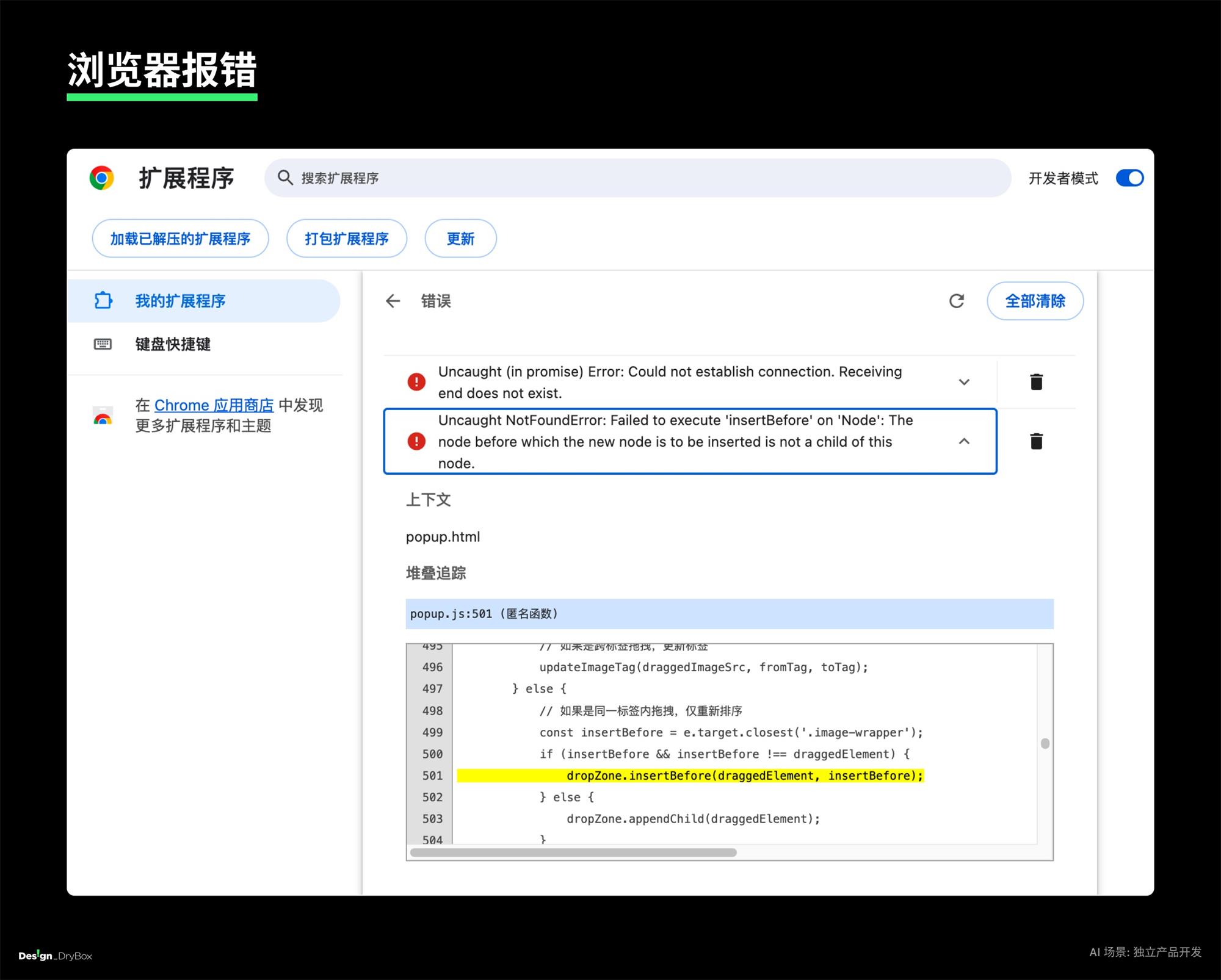Delete the connection error with trash icon
Screen dimensions: 1221x980
coord(1036,382)
